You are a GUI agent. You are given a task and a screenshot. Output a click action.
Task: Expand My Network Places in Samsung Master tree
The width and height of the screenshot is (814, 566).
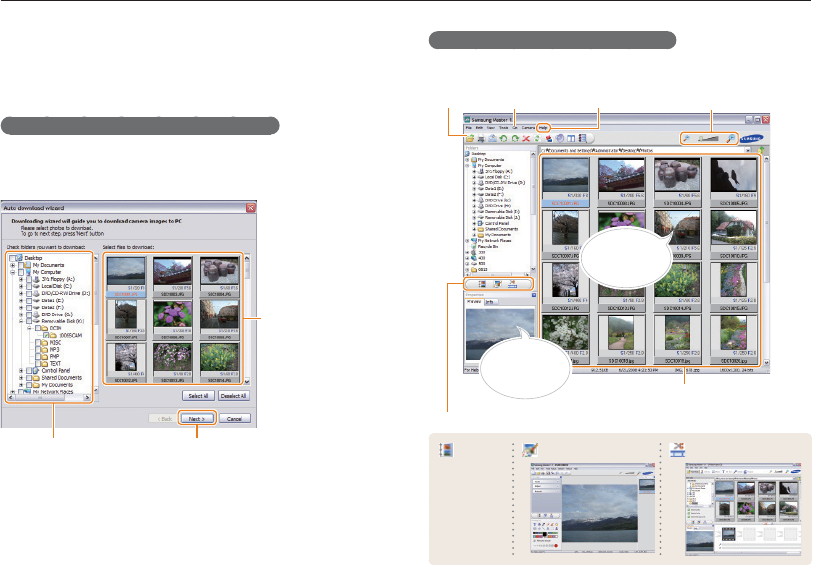click(468, 241)
